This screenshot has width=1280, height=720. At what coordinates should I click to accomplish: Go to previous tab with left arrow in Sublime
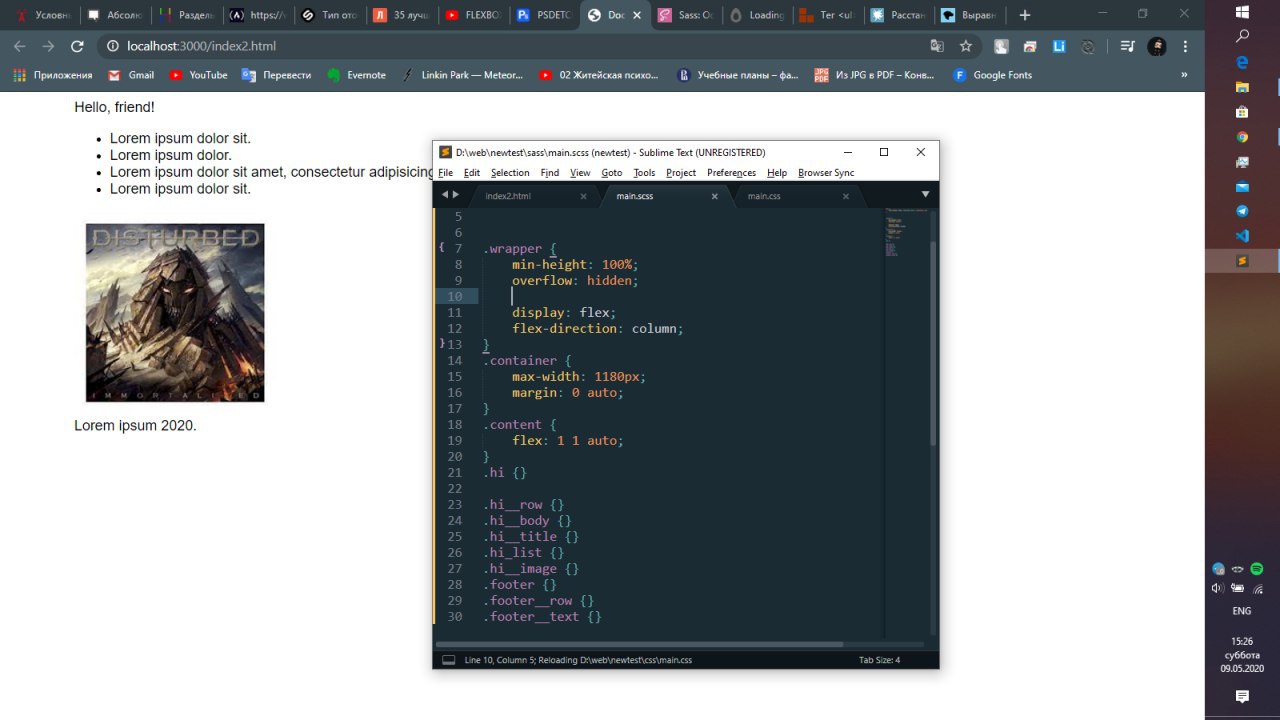pyautogui.click(x=445, y=195)
